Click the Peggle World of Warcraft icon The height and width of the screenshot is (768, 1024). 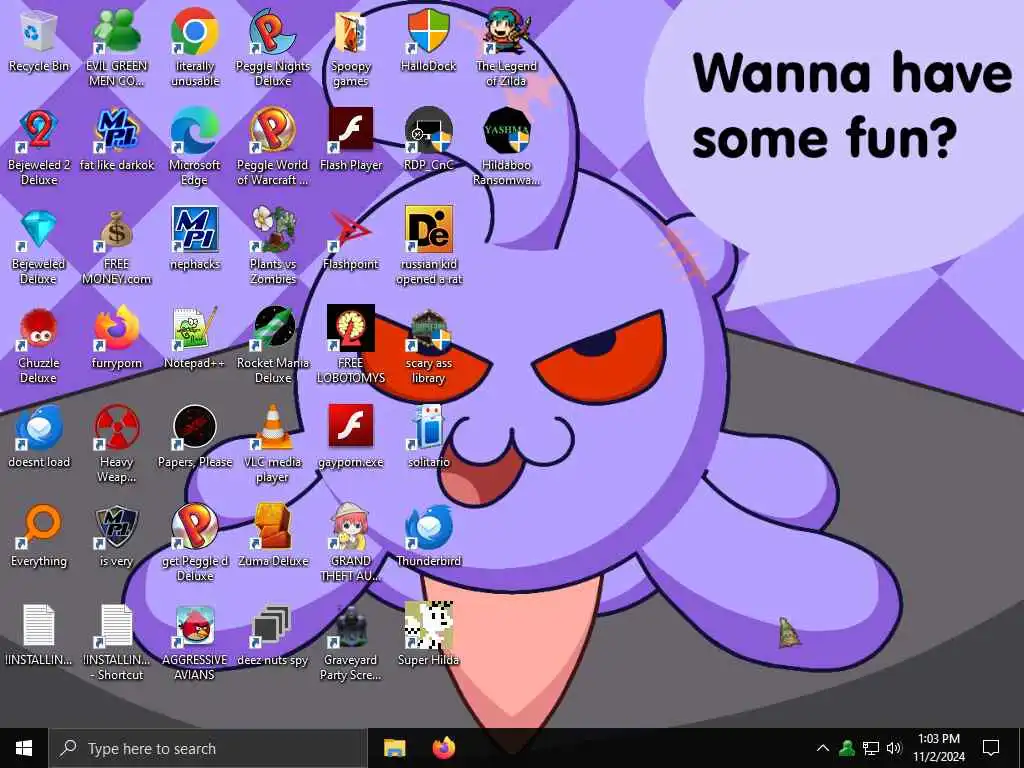click(273, 131)
